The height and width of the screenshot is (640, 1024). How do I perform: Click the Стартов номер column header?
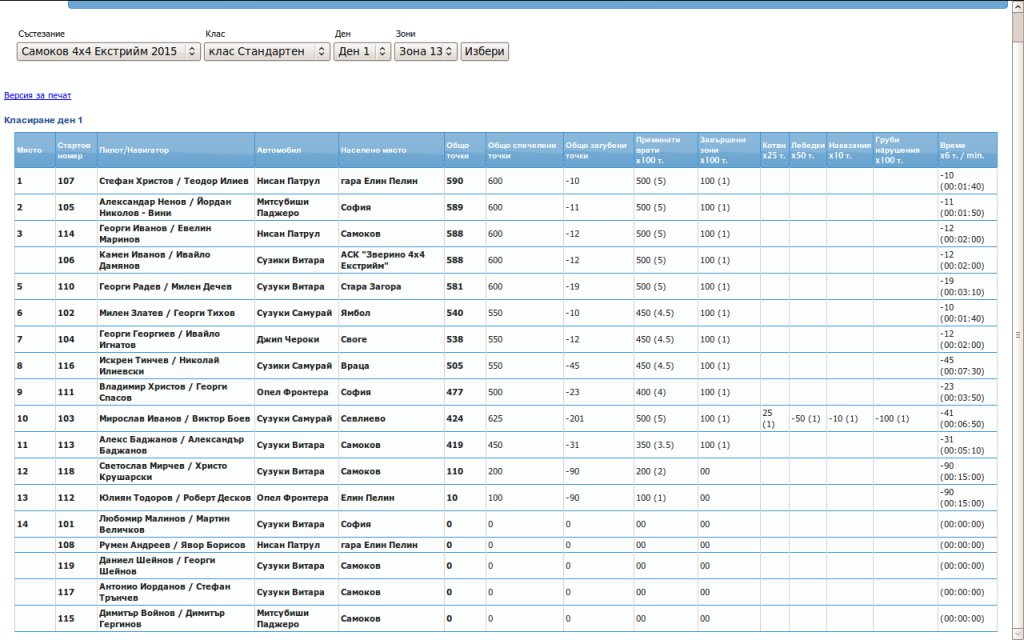pyautogui.click(x=75, y=150)
